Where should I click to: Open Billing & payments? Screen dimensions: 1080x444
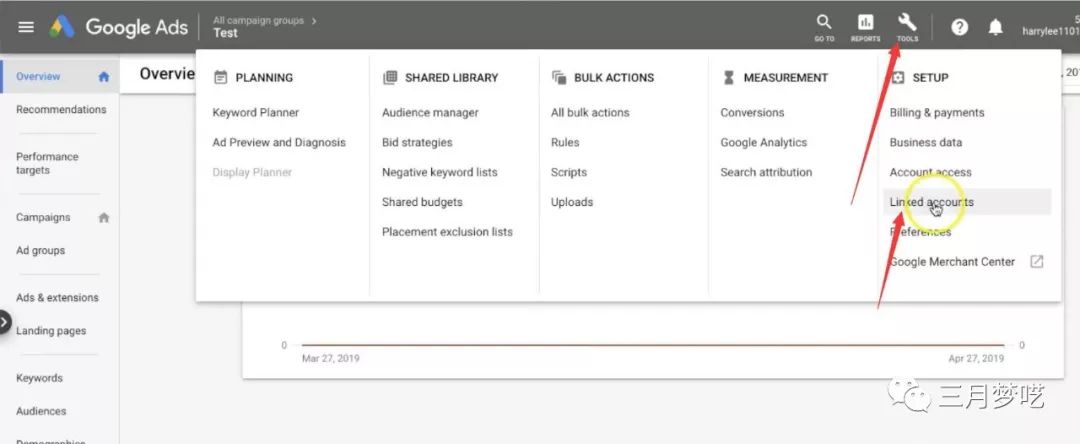[x=937, y=113]
